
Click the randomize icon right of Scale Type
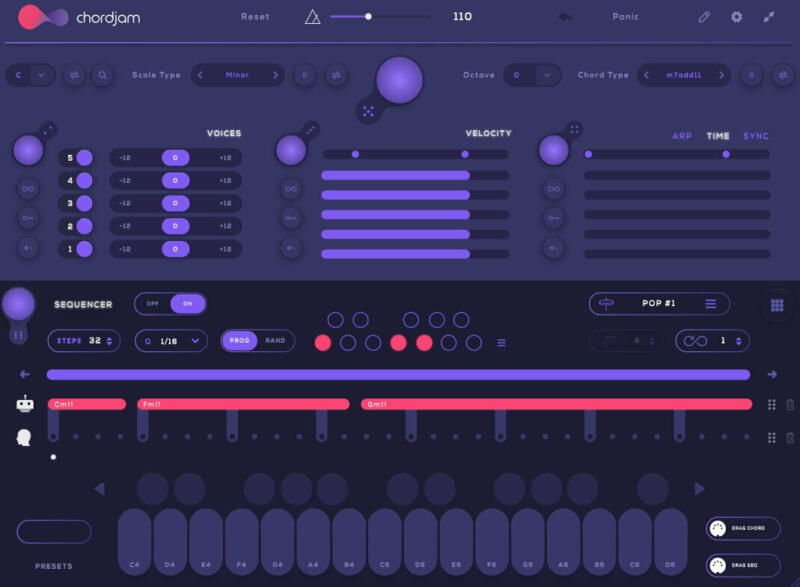tap(336, 75)
